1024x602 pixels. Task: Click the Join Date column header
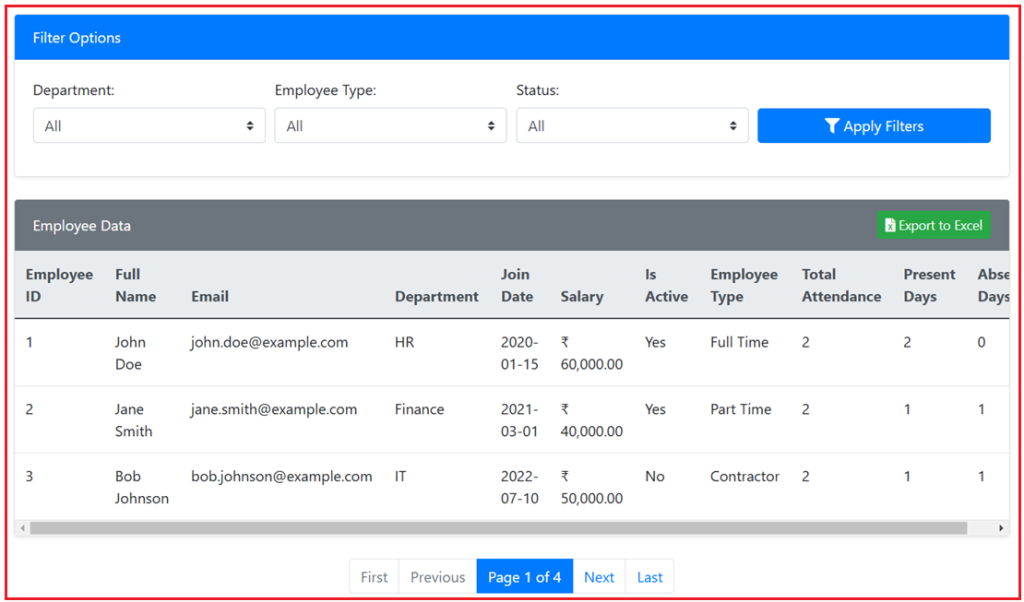coord(516,285)
